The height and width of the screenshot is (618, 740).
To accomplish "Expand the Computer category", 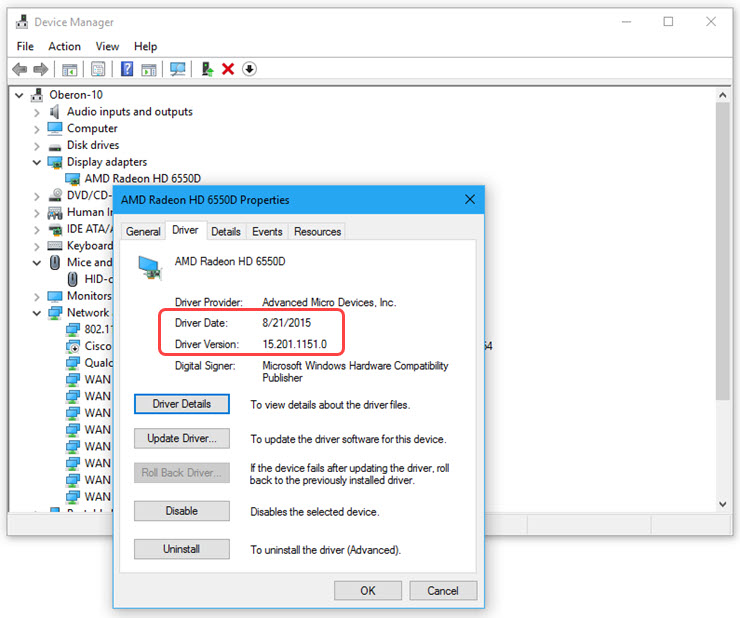I will pyautogui.click(x=37, y=129).
